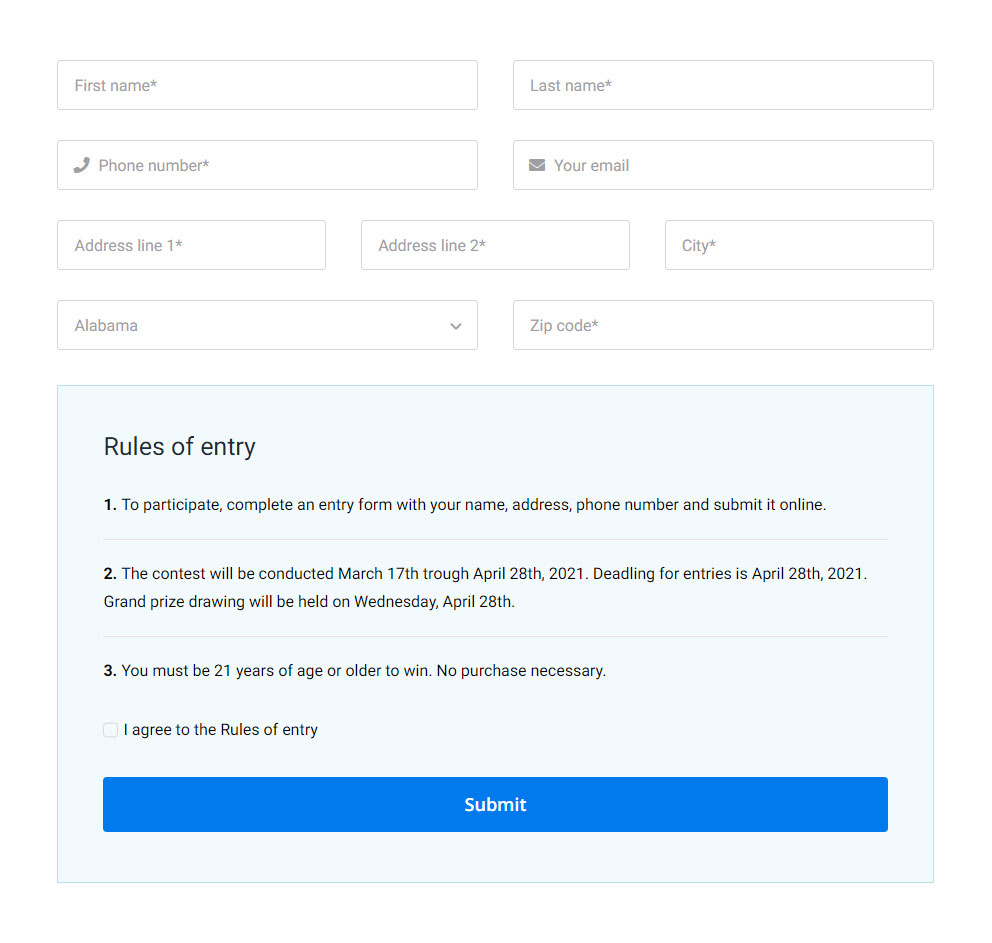This screenshot has height=943, width=992.
Task: Click into the Zip code field
Action: pos(723,325)
